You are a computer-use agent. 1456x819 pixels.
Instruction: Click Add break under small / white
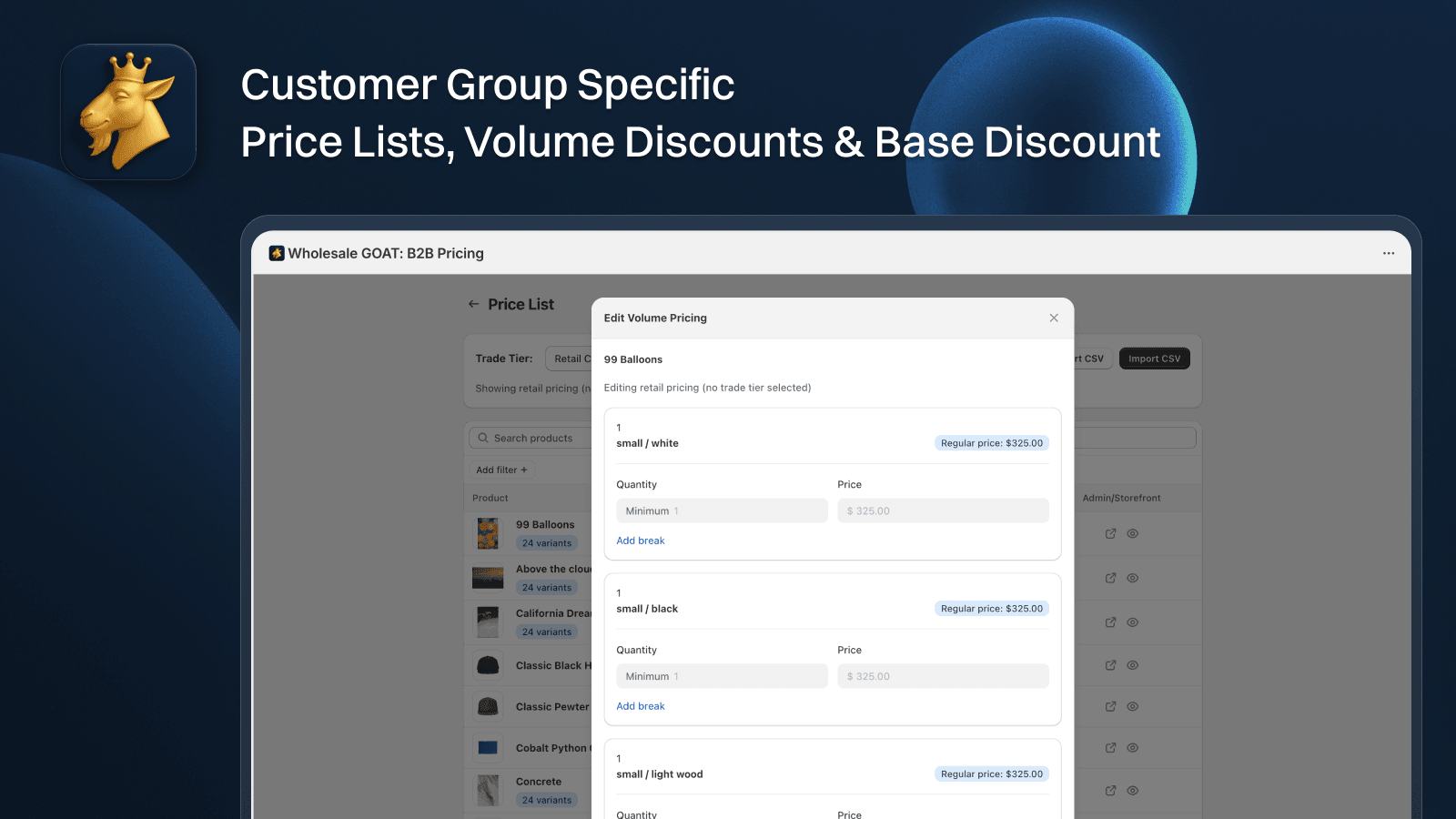[641, 541]
